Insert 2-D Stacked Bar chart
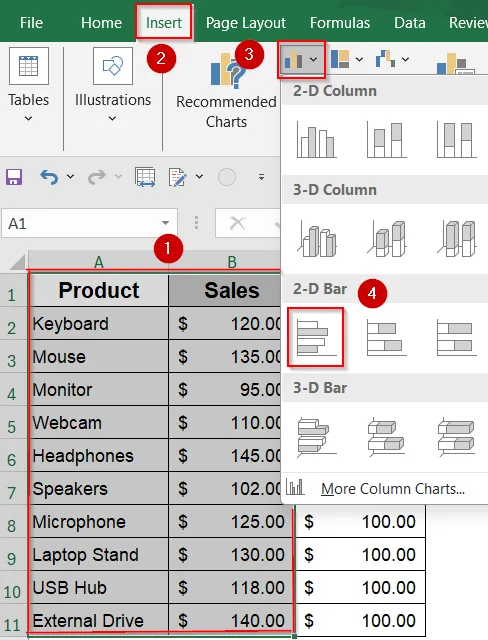The width and height of the screenshot is (488, 640). 386,338
